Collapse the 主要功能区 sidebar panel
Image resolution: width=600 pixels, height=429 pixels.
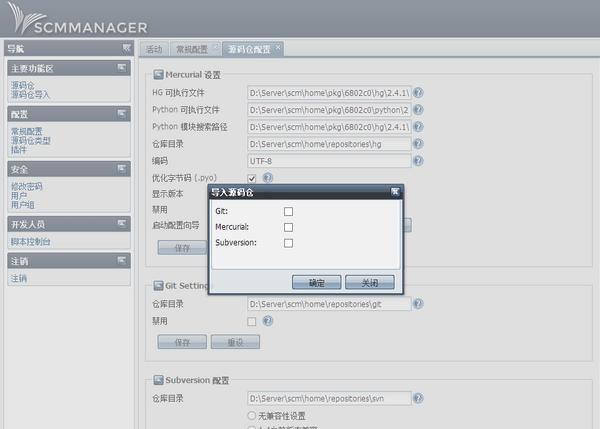click(122, 68)
